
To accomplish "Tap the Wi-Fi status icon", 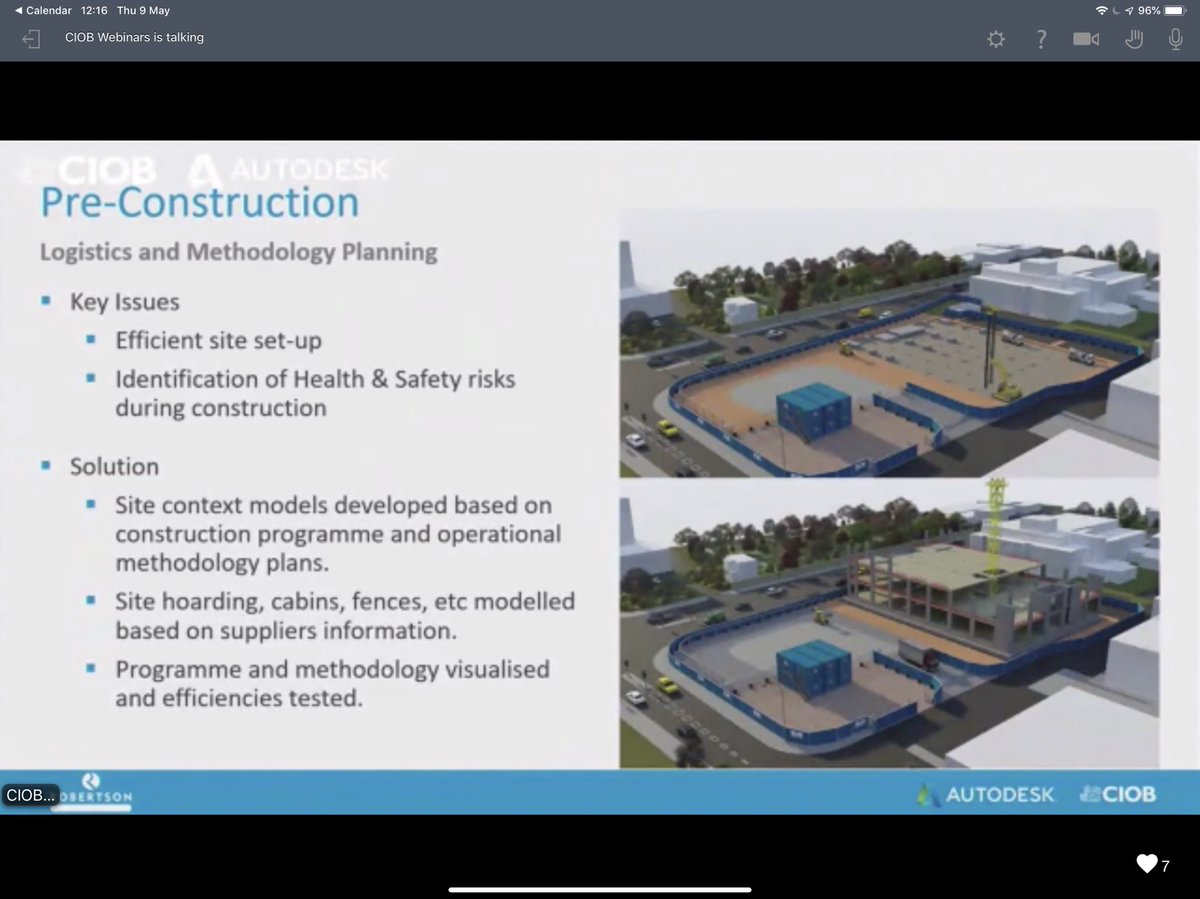I will 1102,10.
